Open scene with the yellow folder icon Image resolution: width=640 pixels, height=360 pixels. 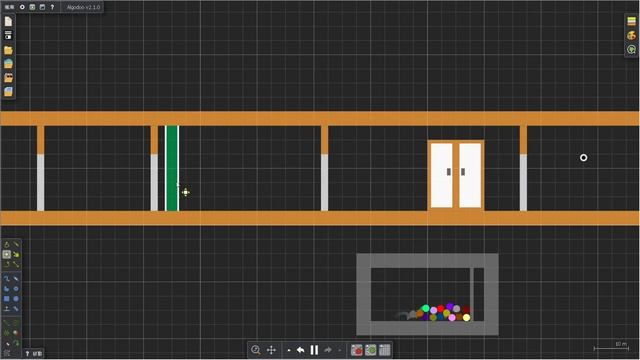[x=8, y=50]
